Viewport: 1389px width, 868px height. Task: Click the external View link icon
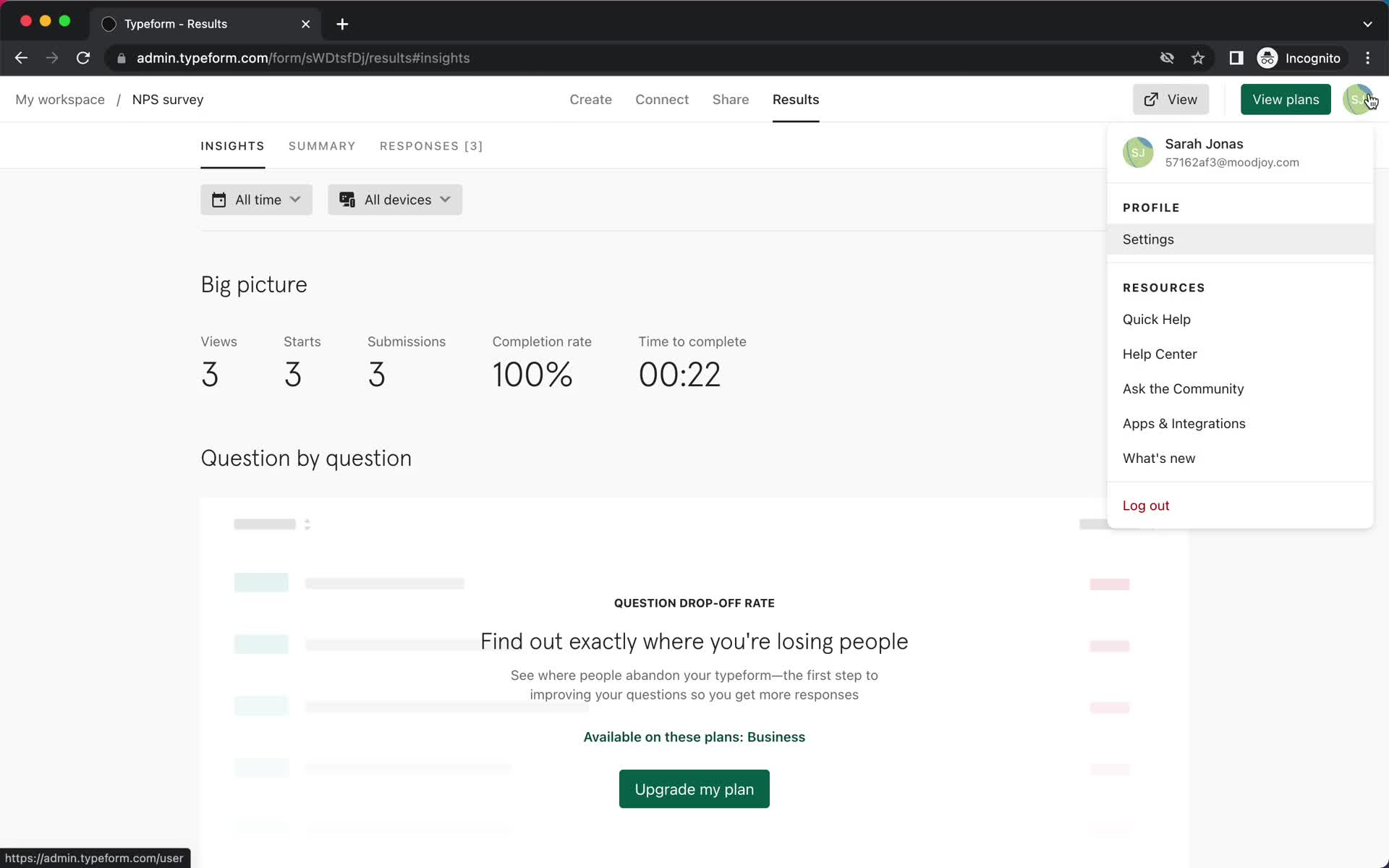tap(1151, 99)
